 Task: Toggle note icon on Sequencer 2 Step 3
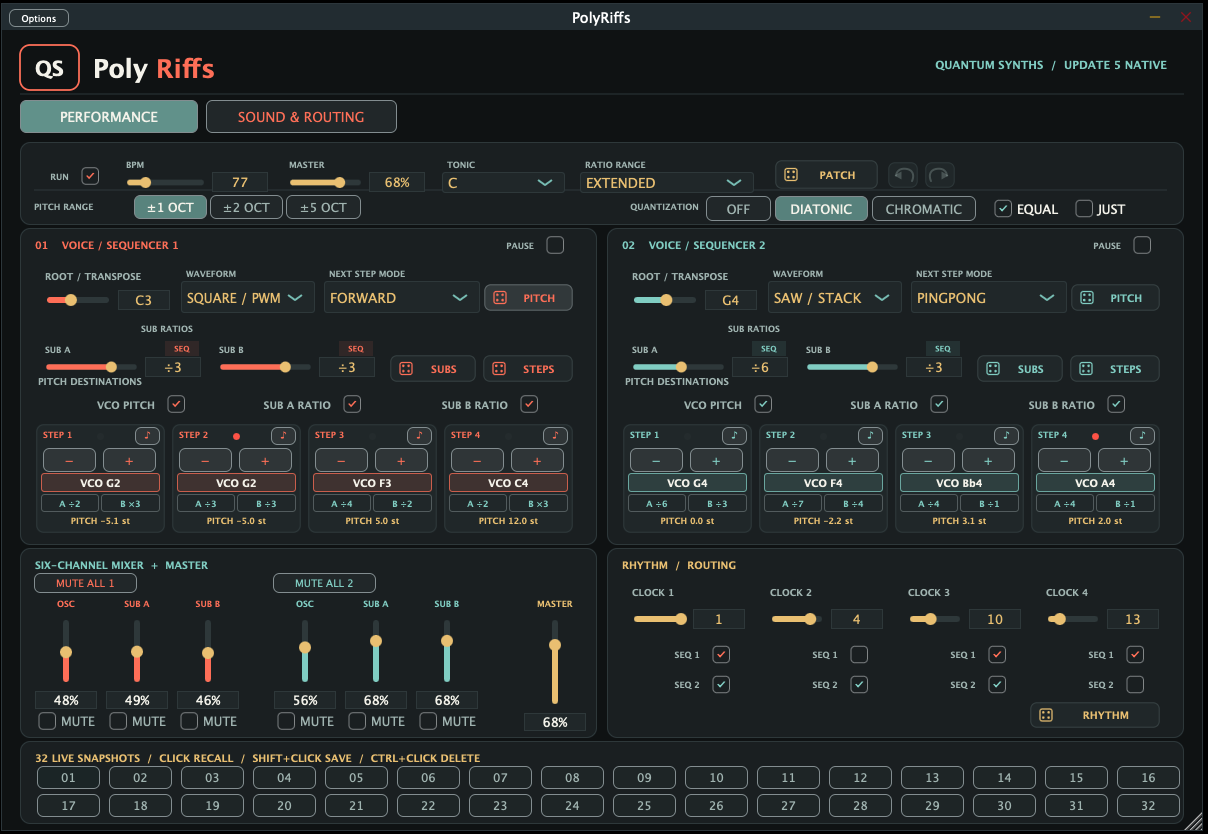[x=1006, y=436]
